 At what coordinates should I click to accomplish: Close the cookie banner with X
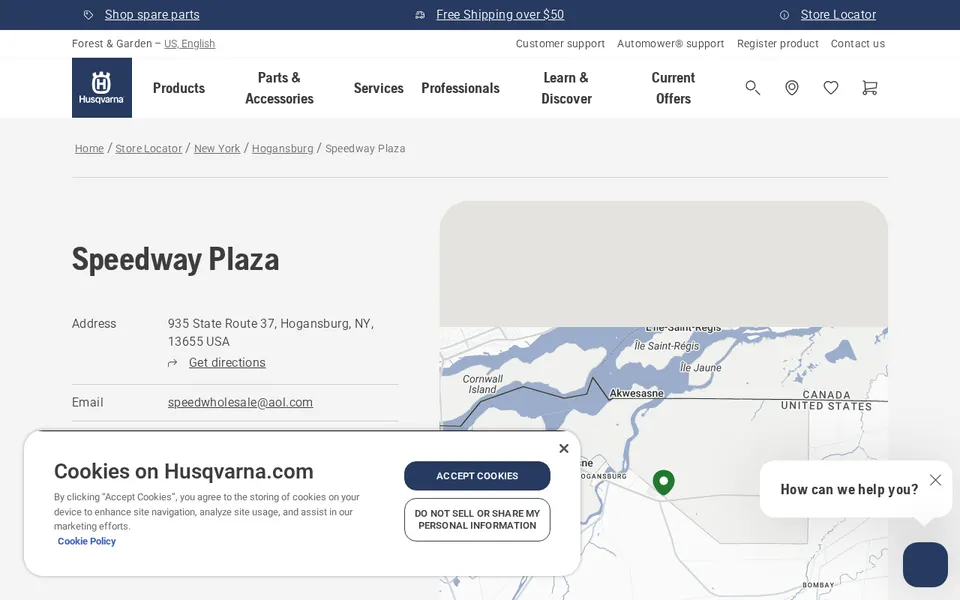(x=564, y=448)
